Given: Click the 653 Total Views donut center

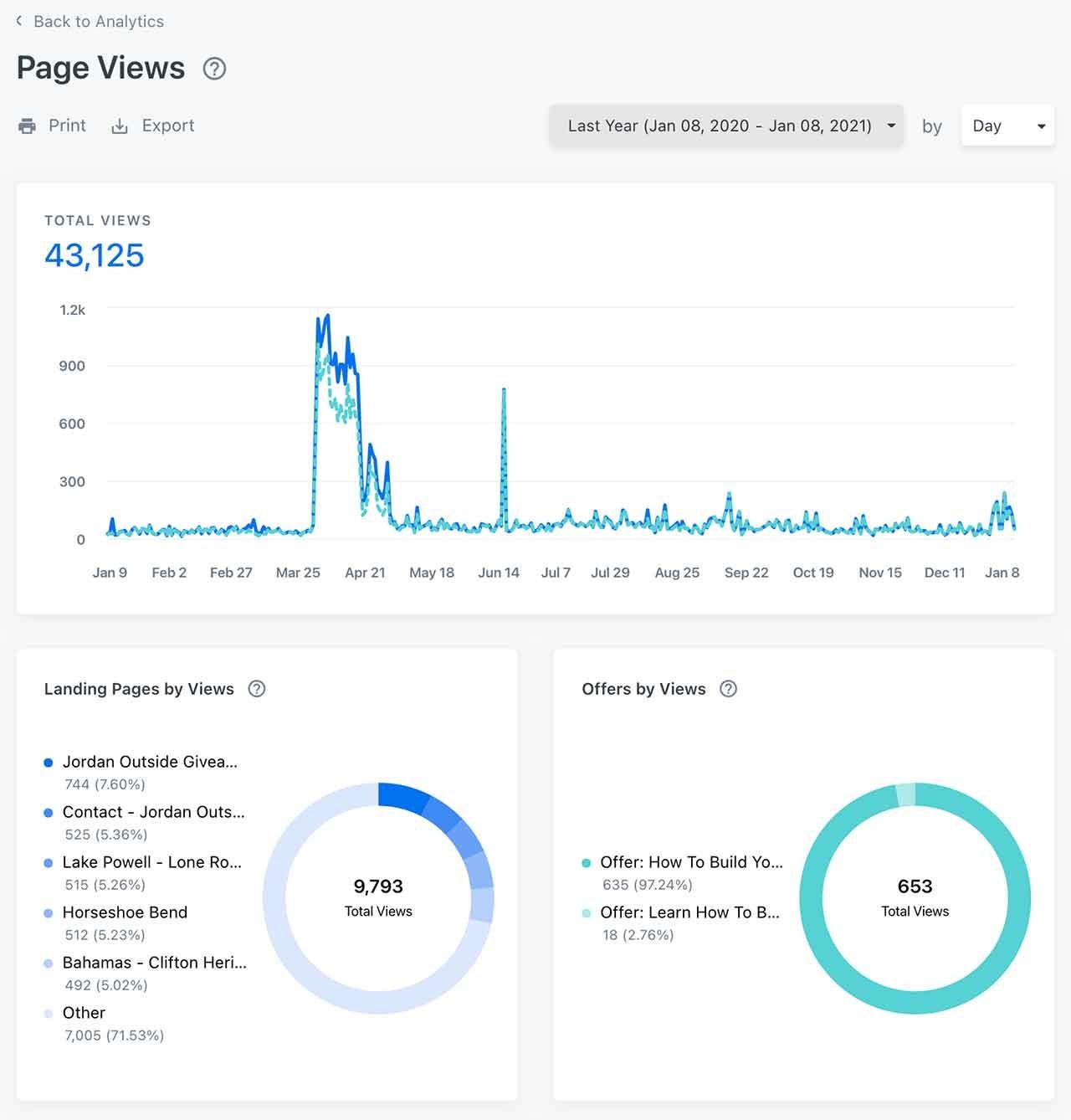Looking at the screenshot, I should tap(915, 897).
